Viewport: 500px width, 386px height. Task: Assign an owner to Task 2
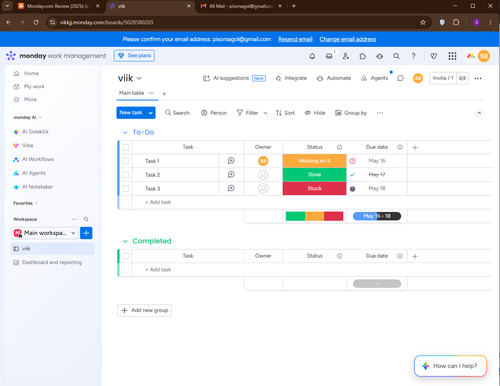(263, 175)
